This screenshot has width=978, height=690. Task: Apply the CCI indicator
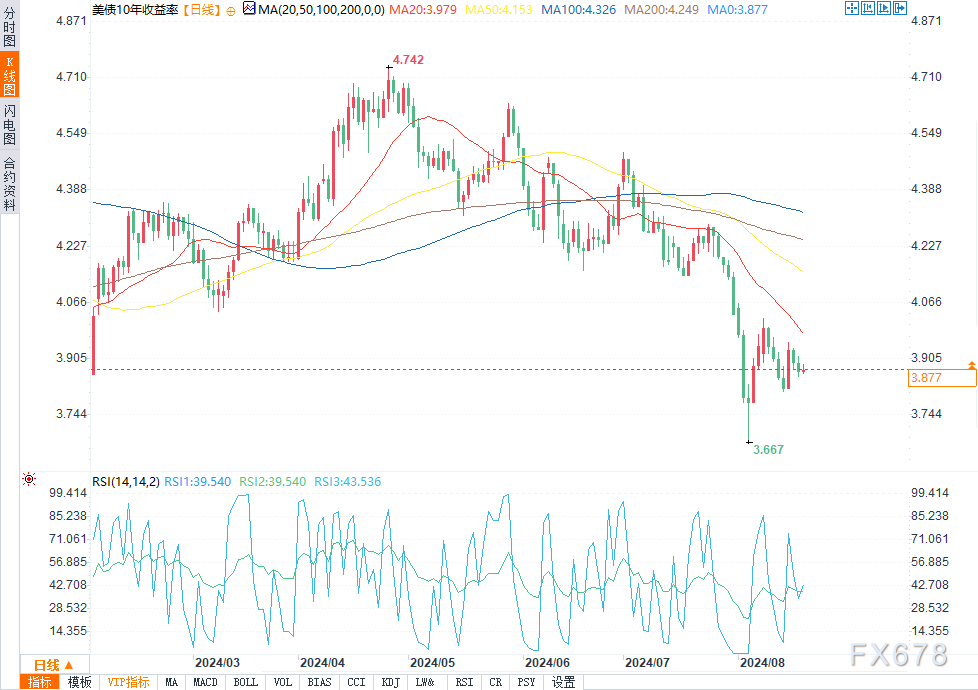[356, 683]
